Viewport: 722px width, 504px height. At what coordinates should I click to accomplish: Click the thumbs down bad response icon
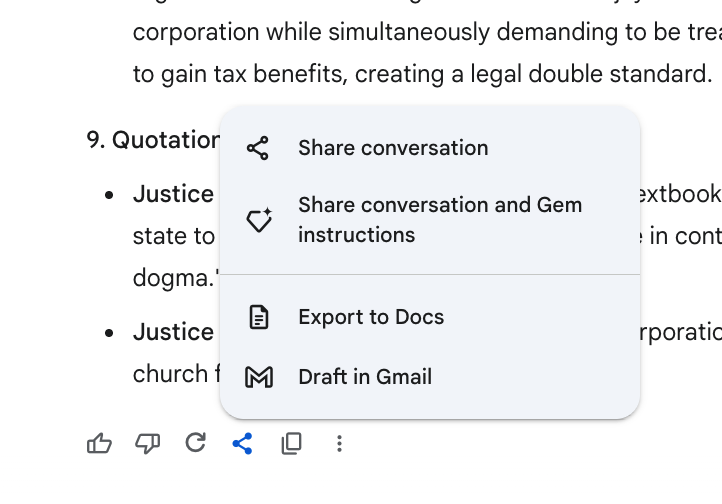(147, 444)
